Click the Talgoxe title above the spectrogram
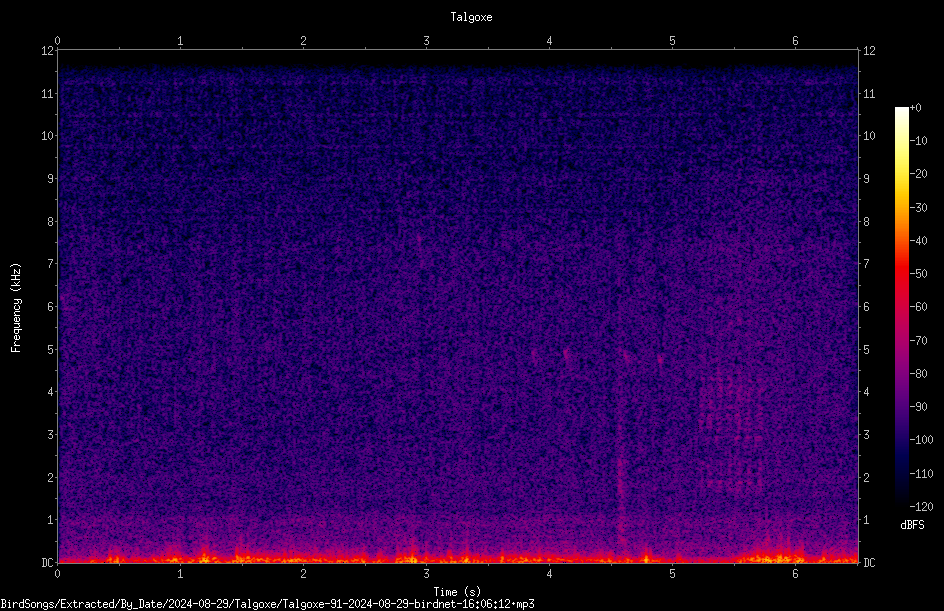The image size is (944, 611). pyautogui.click(x=471, y=17)
